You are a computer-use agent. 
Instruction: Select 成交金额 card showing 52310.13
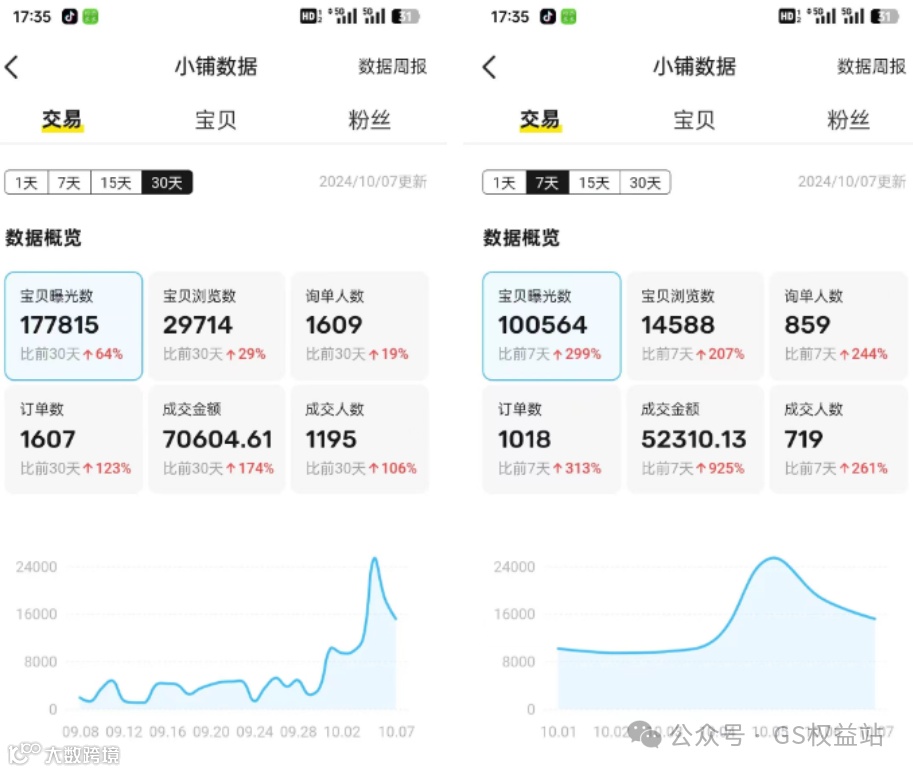(695, 440)
